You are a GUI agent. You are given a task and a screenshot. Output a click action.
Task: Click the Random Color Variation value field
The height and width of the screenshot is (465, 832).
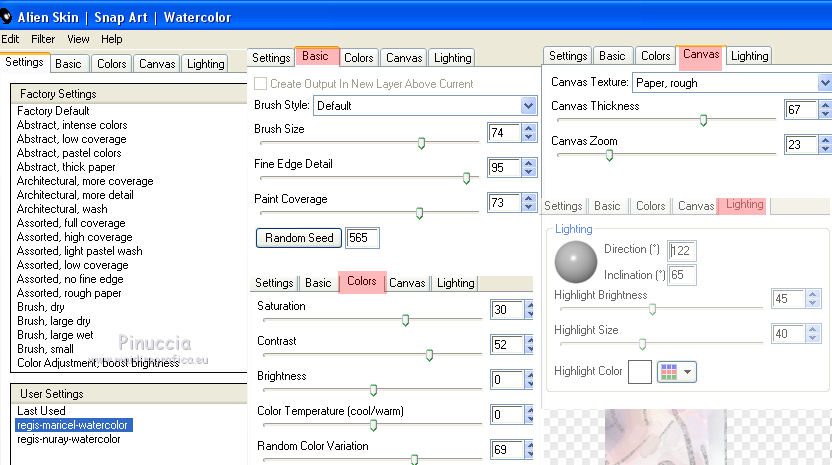(507, 450)
